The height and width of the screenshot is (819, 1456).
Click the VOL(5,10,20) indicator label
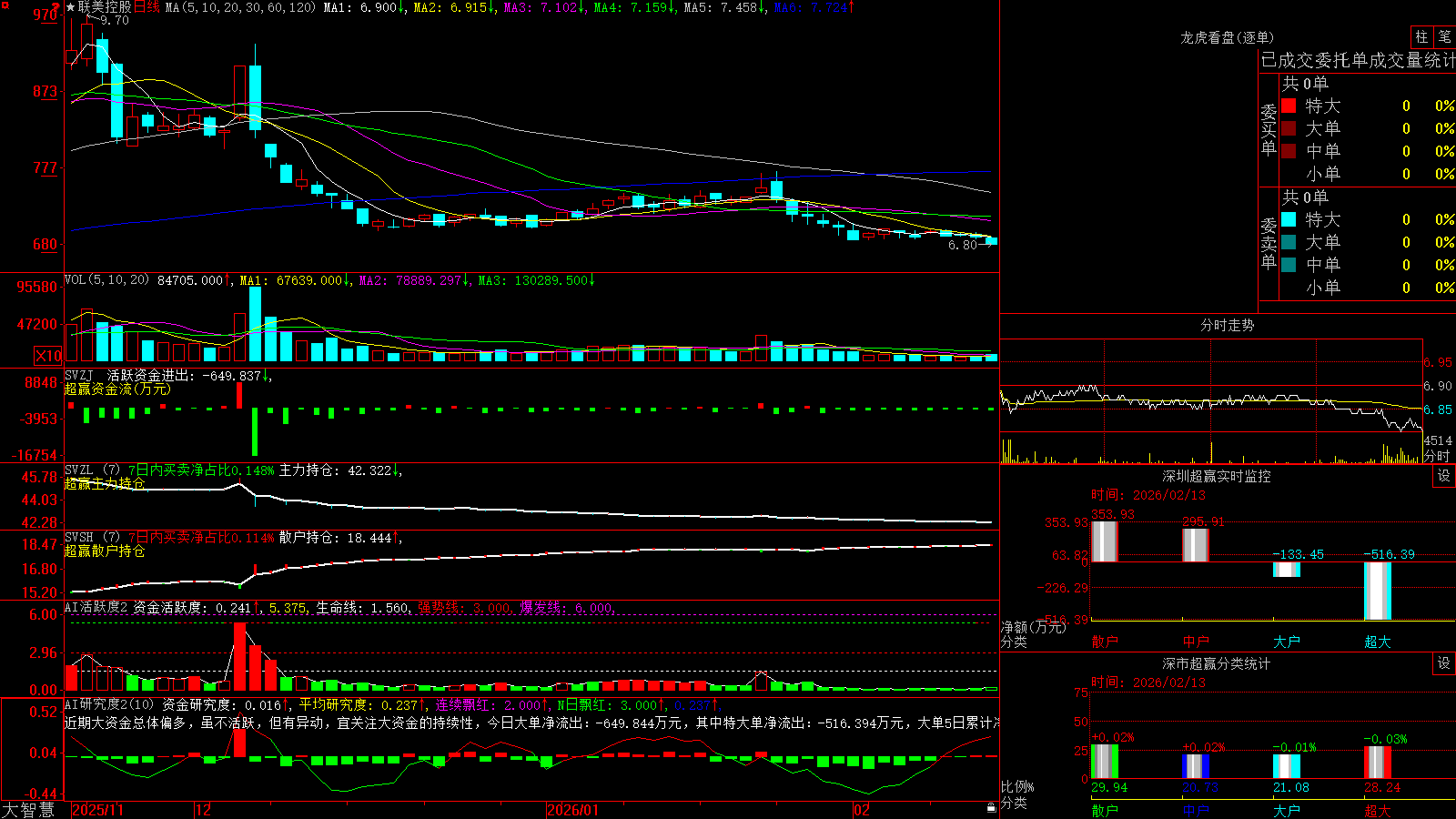pyautogui.click(x=106, y=280)
